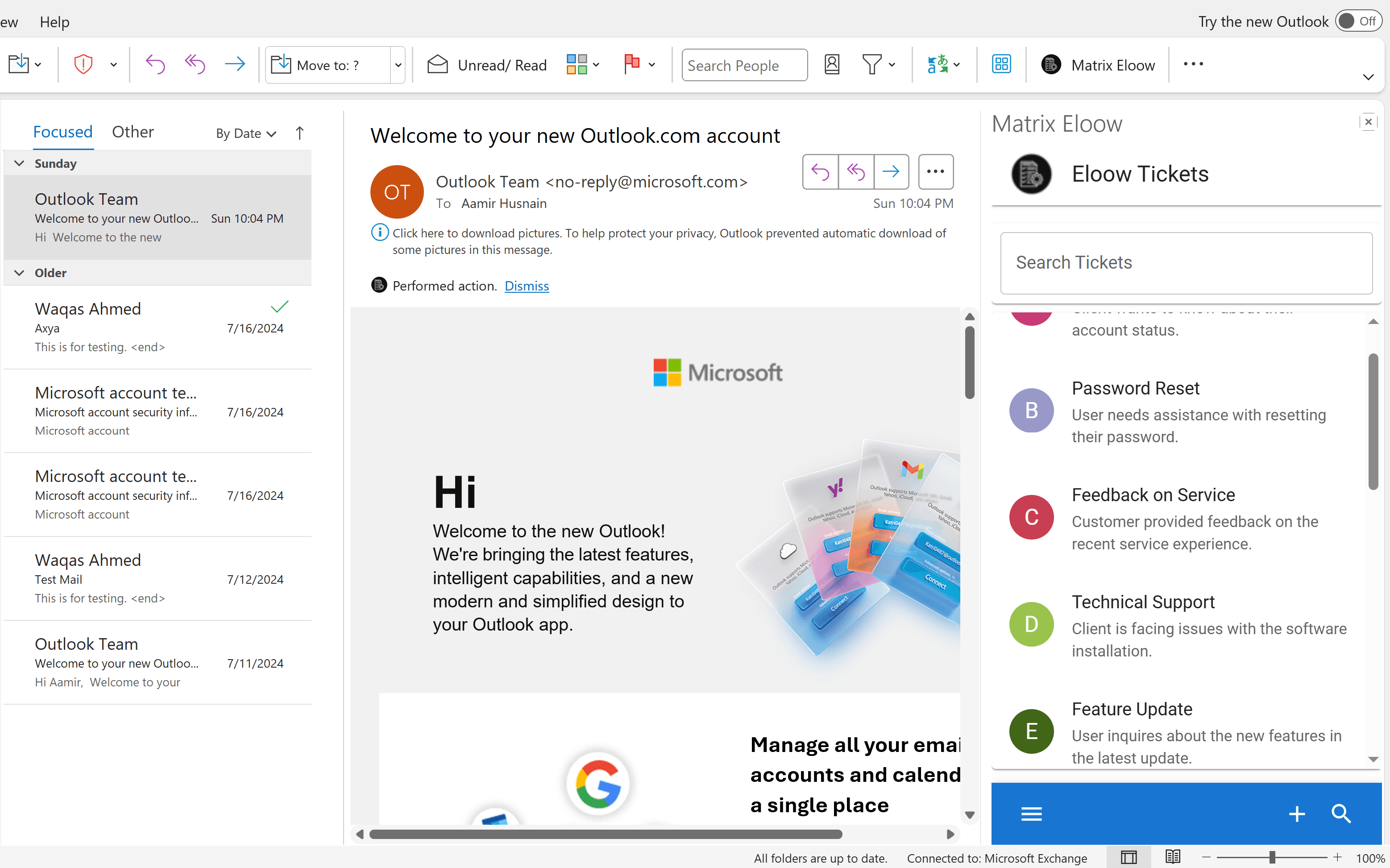Click green checkmark on Waqas Ahmed email
Viewport: 1390px width, 868px height.
[279, 307]
